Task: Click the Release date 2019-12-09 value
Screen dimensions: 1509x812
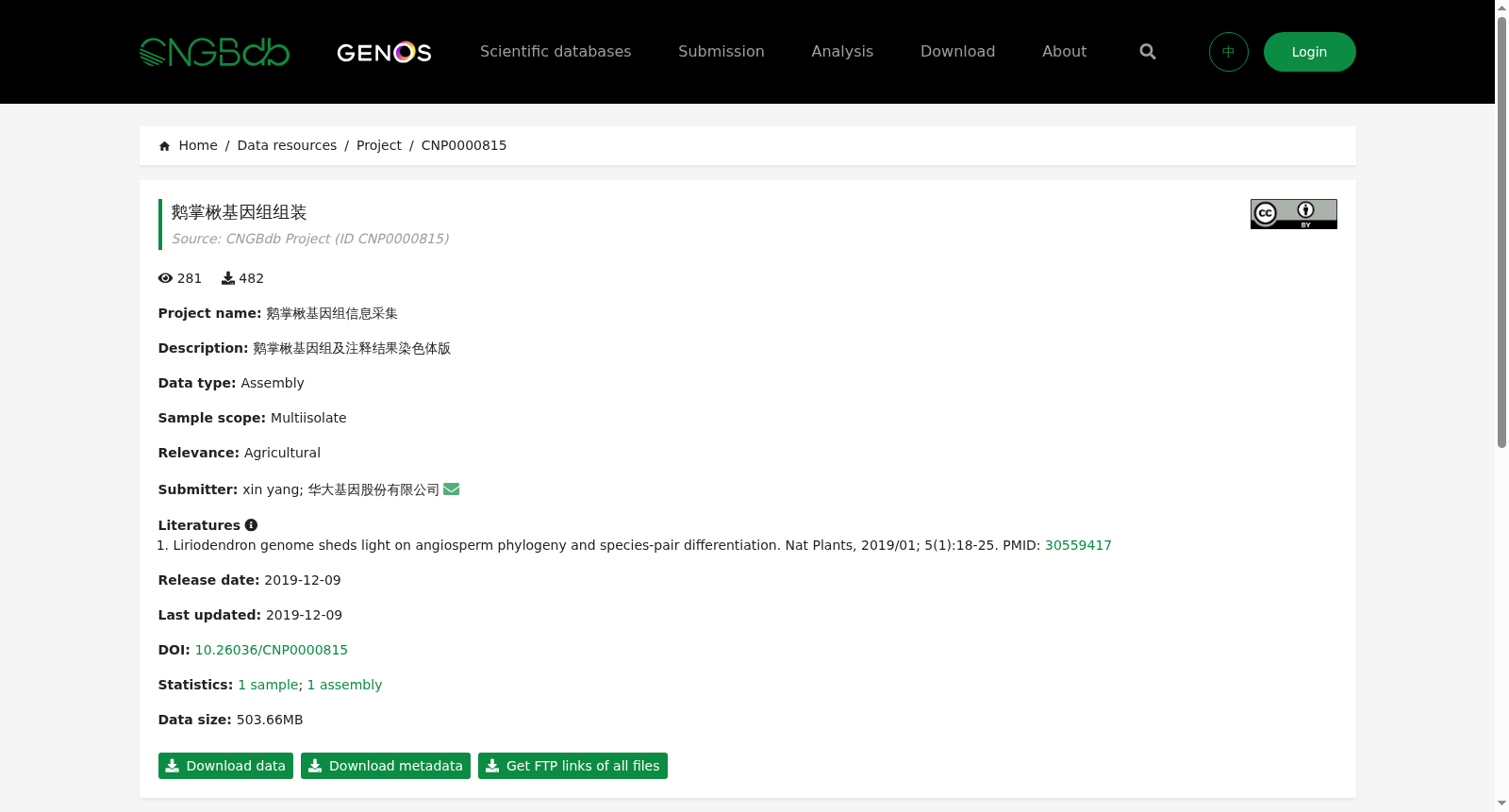Action: (303, 580)
